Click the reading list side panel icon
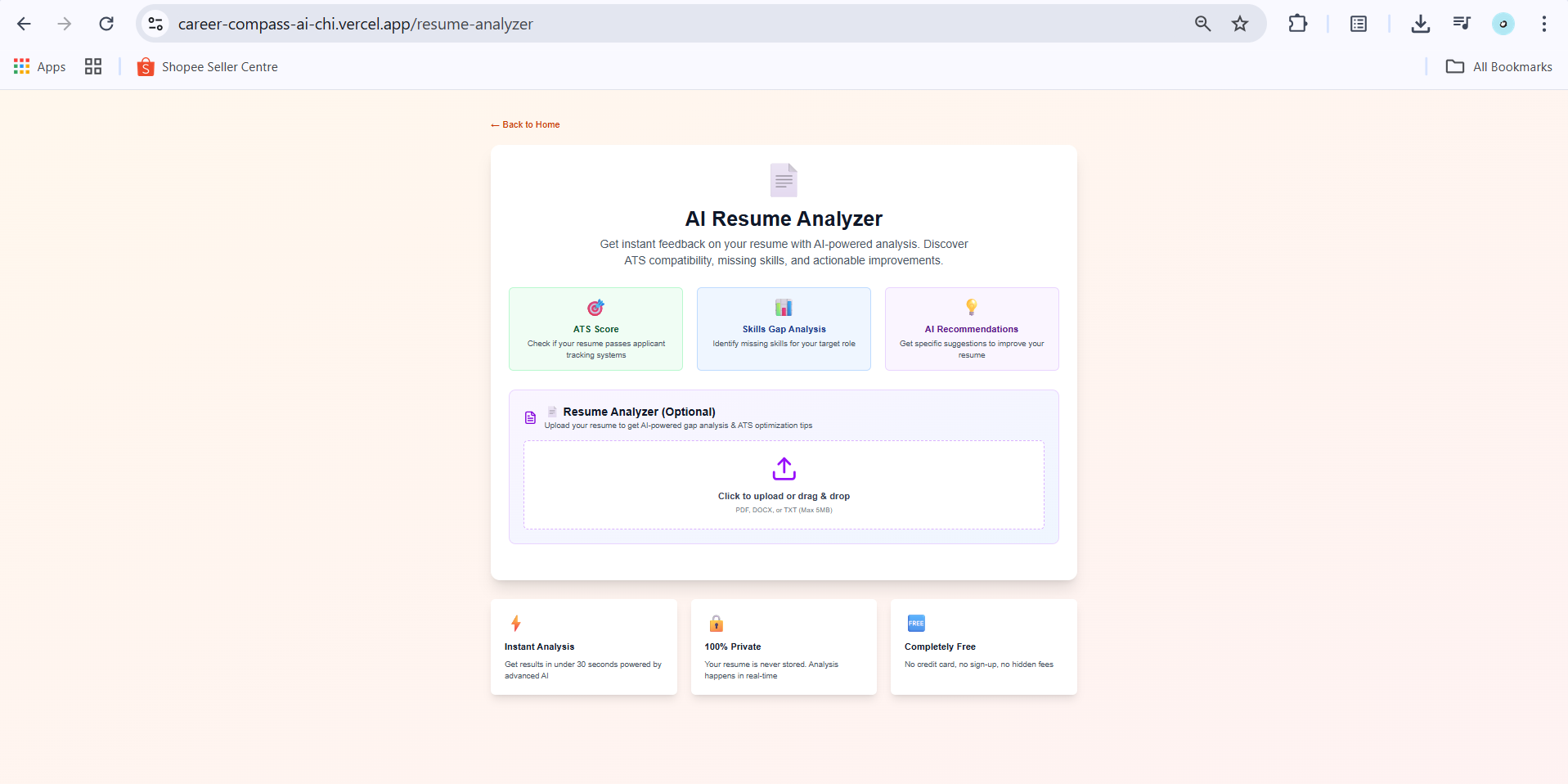Viewport: 1568px width, 784px height. tap(1359, 24)
